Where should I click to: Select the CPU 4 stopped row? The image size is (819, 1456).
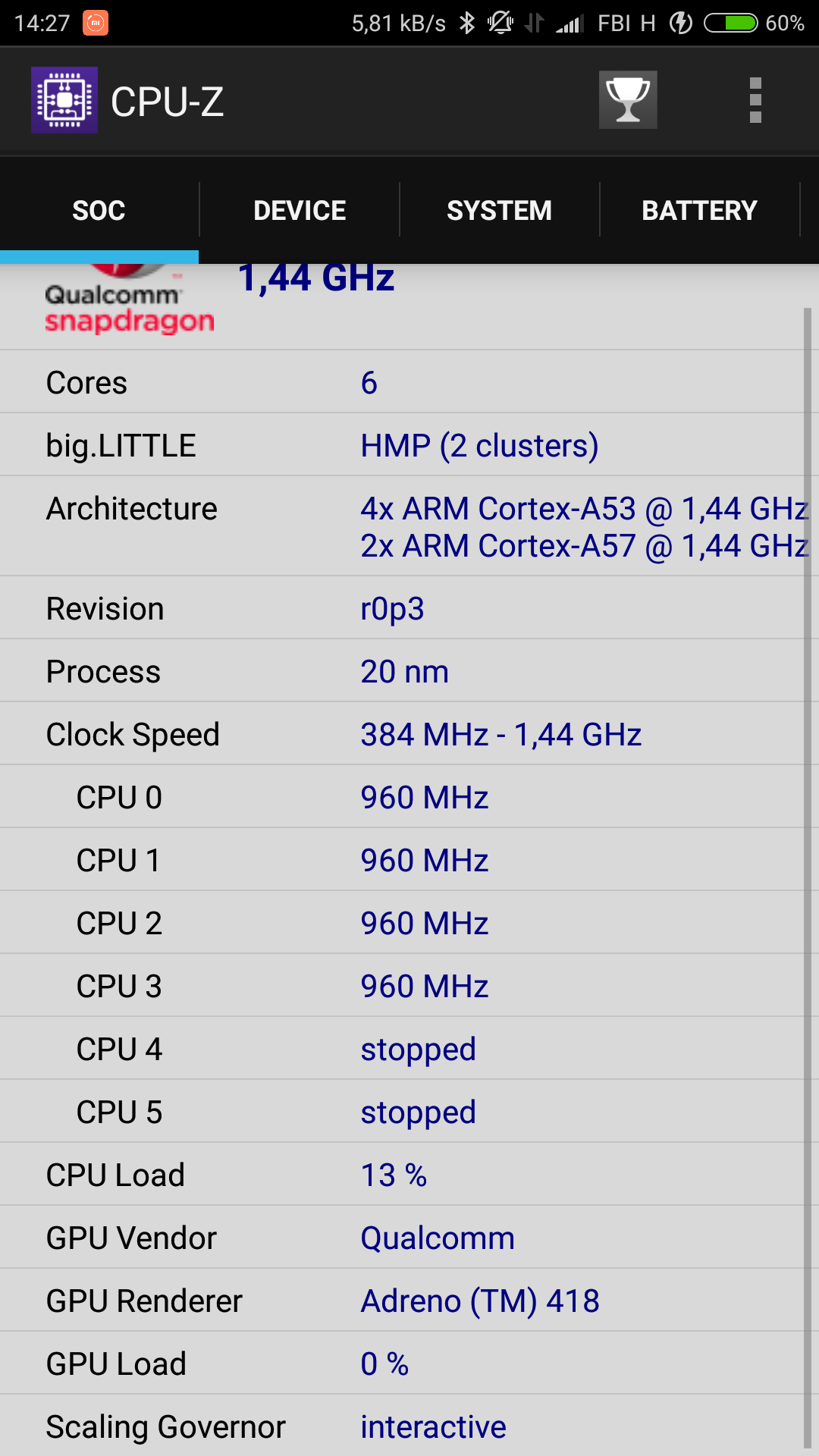click(402, 1049)
